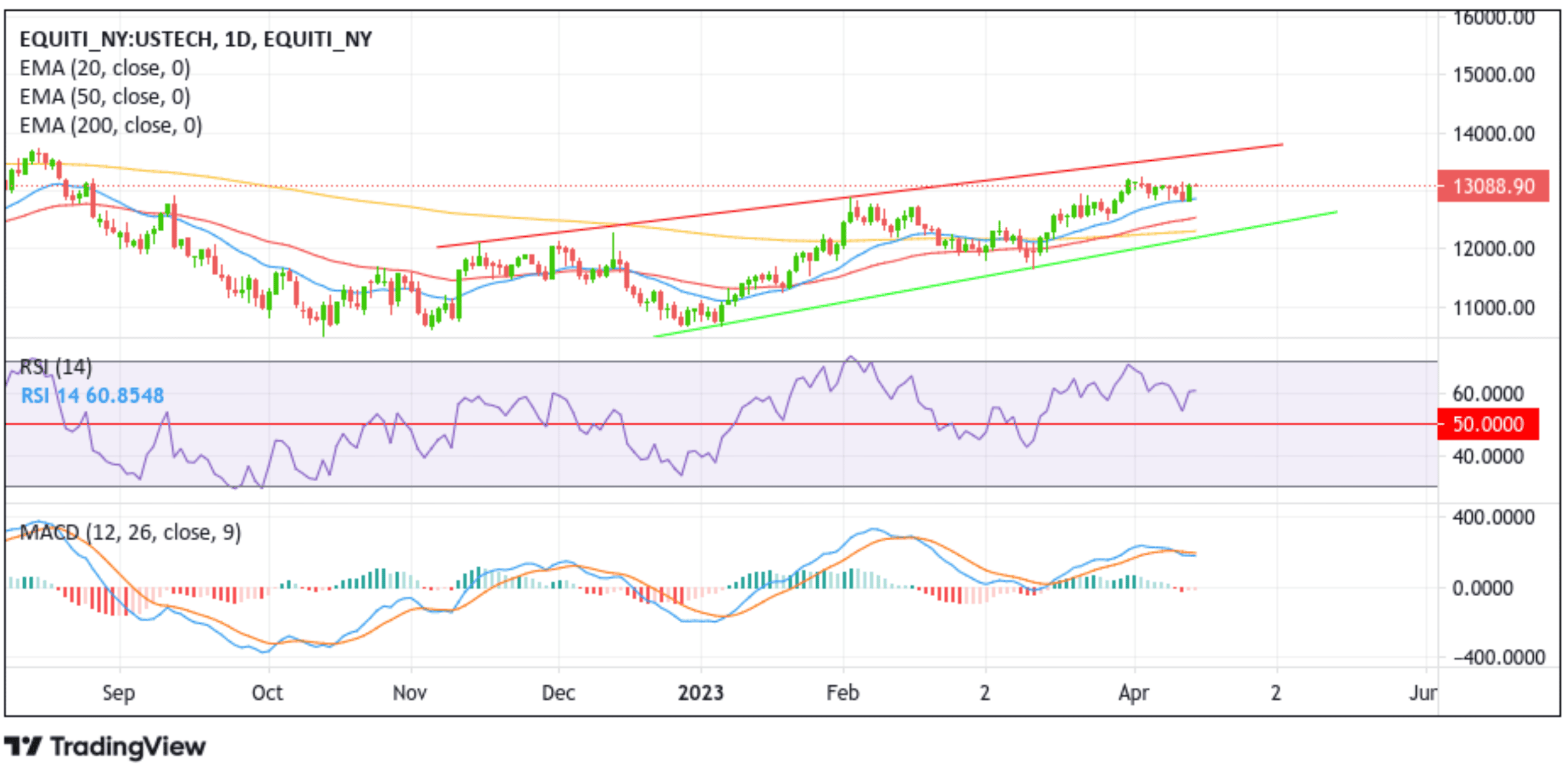Screen dimensions: 1565x784
Task: Click the Feb date label on time axis
Action: coord(842,693)
